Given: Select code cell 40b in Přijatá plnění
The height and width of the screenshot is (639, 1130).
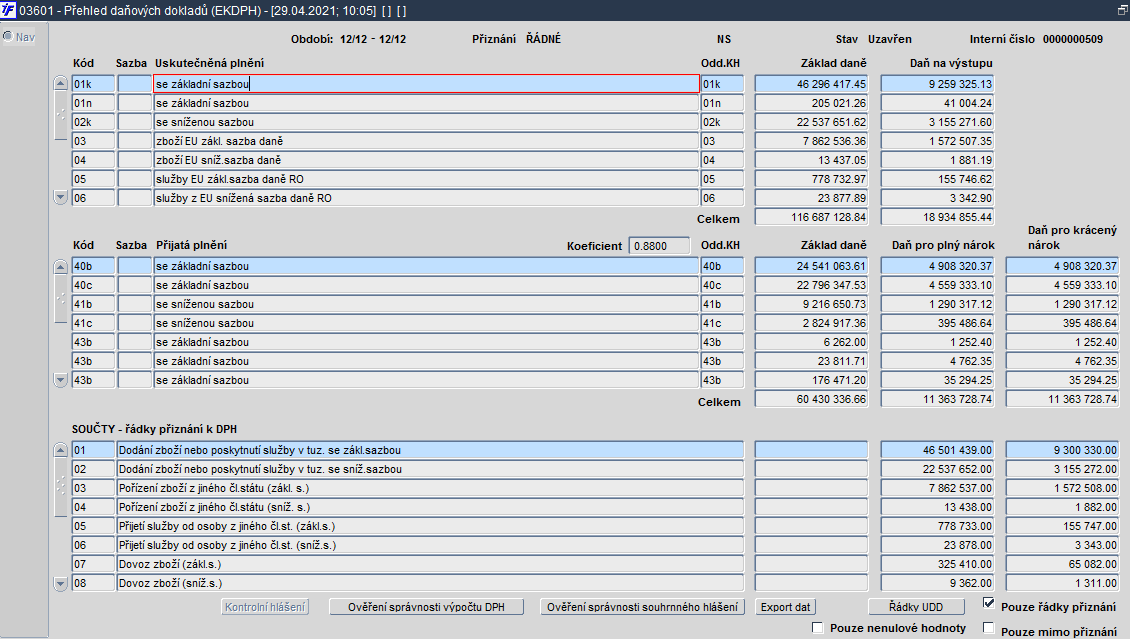Looking at the screenshot, I should click(93, 267).
